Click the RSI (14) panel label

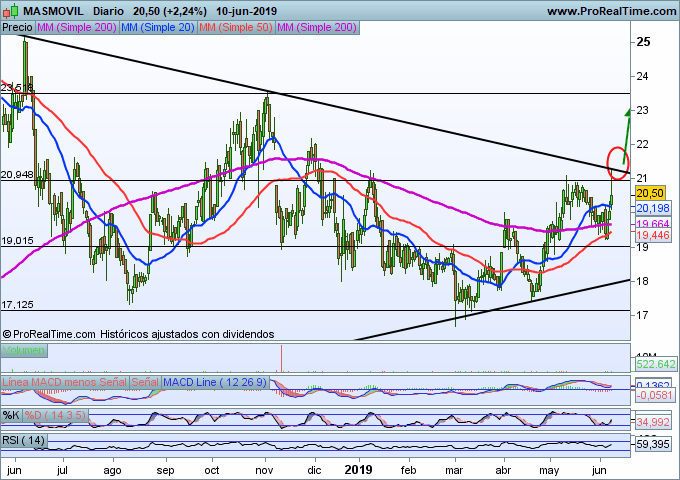pos(24,441)
